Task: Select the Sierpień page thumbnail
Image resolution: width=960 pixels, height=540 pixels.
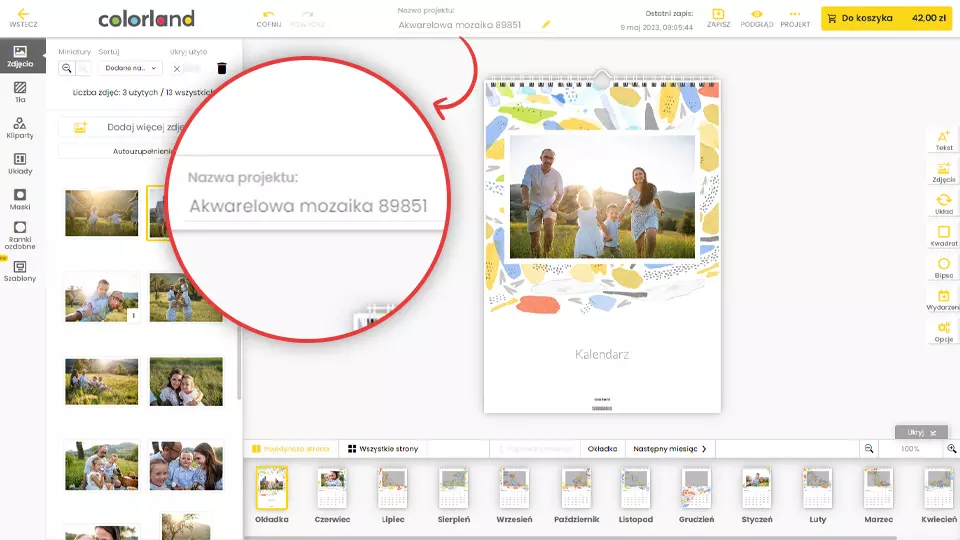Action: coord(453,488)
